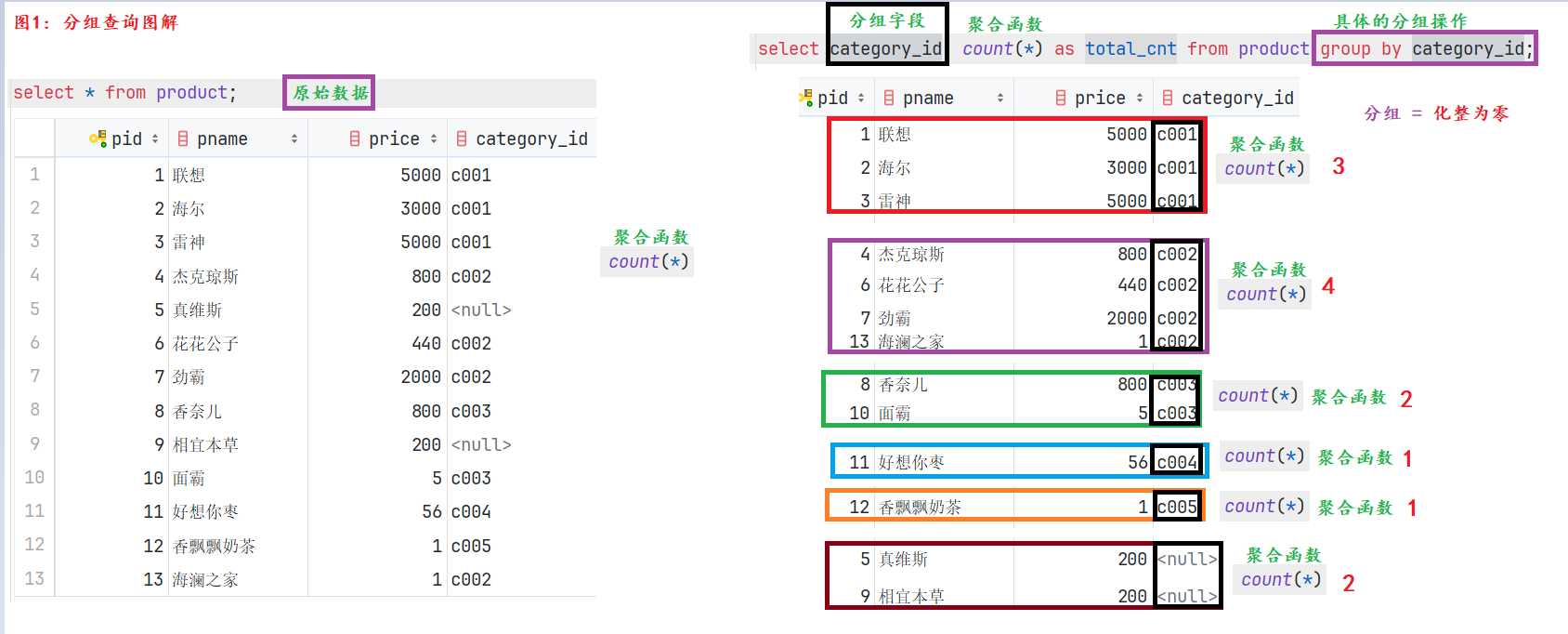Image resolution: width=1568 pixels, height=634 pixels.
Task: Select the category_id column header in the grouped result table
Action: tap(1227, 98)
